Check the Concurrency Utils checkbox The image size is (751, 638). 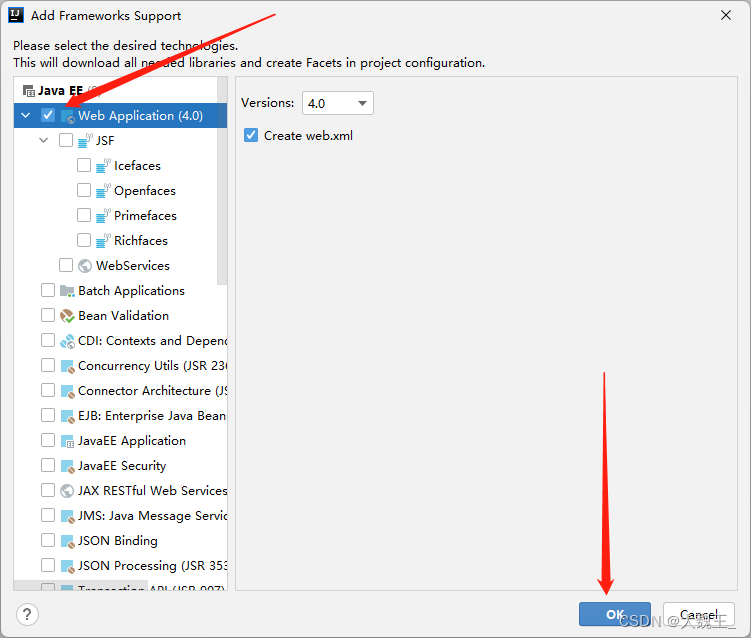click(48, 365)
